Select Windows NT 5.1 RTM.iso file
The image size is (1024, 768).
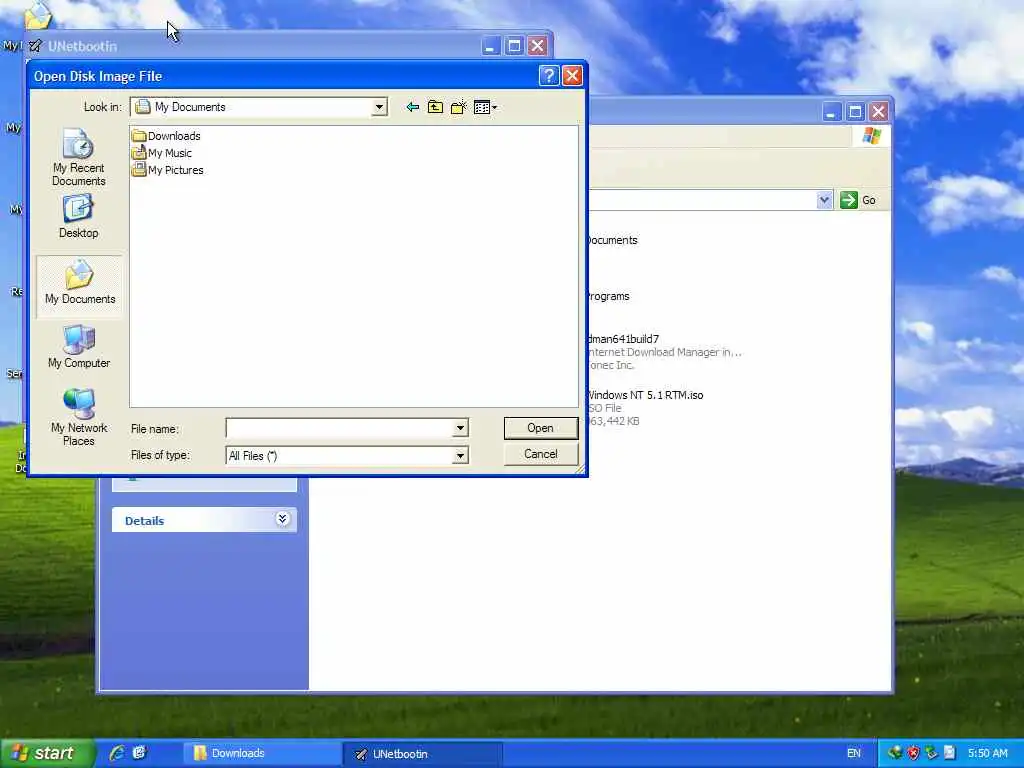(x=643, y=408)
